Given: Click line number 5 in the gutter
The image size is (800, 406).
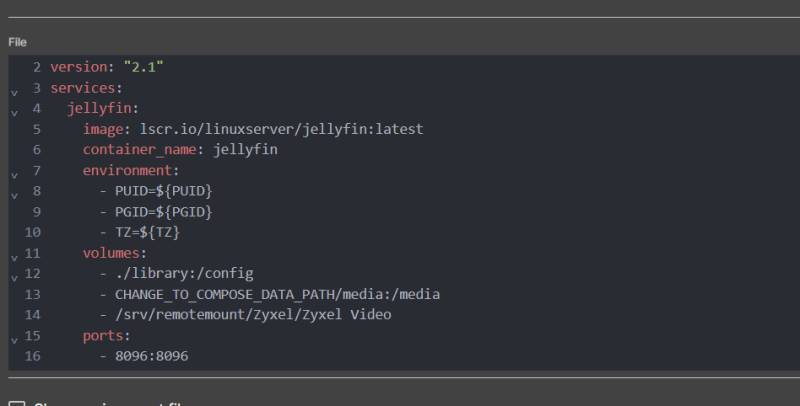Looking at the screenshot, I should point(36,129).
